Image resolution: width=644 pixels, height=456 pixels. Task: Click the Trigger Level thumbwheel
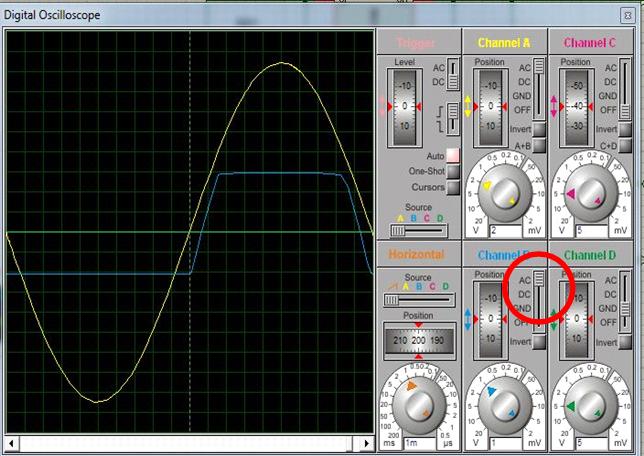tap(405, 107)
